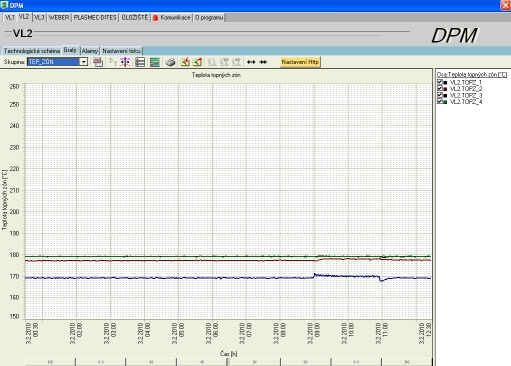Jump to first record navigation button
Image resolution: width=511 pixels, height=366 pixels.
point(50,362)
